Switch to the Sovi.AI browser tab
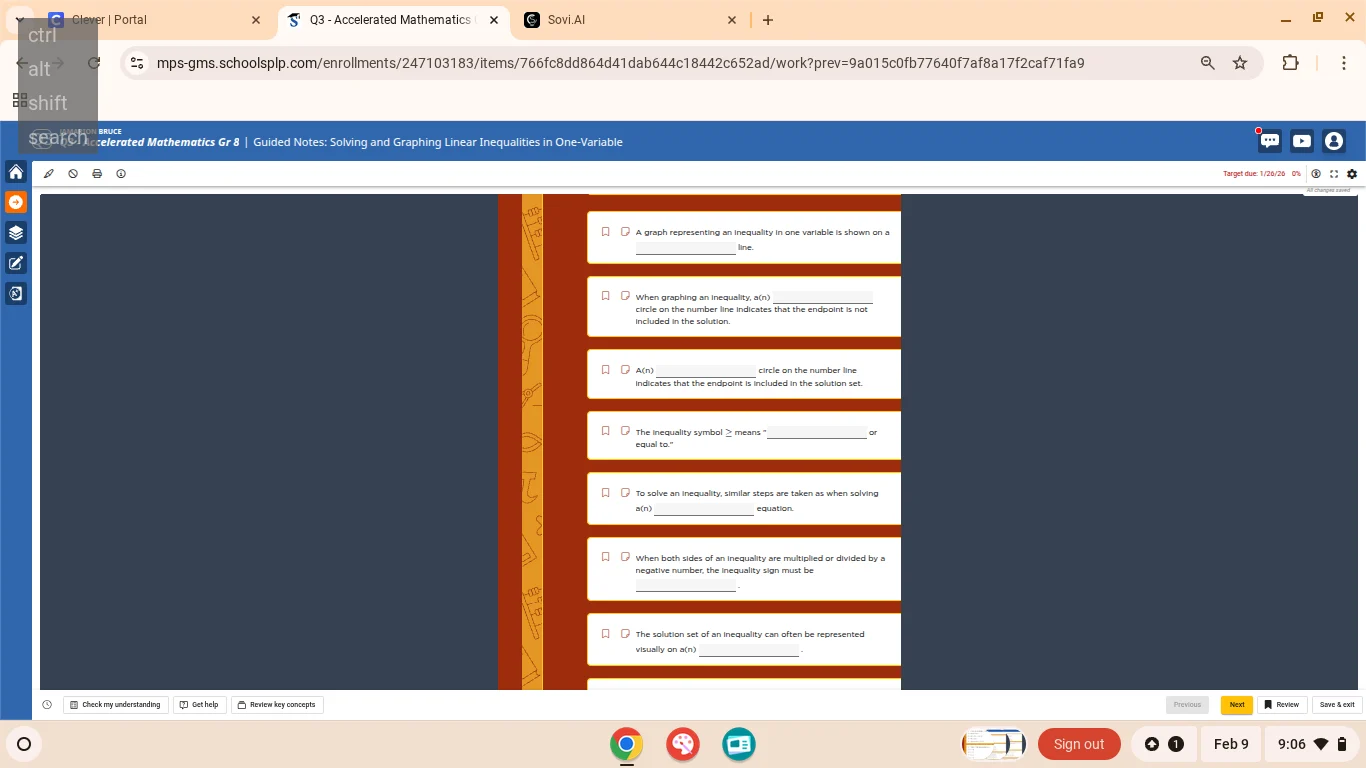Screen dimensions: 1366x768 pyautogui.click(x=630, y=20)
